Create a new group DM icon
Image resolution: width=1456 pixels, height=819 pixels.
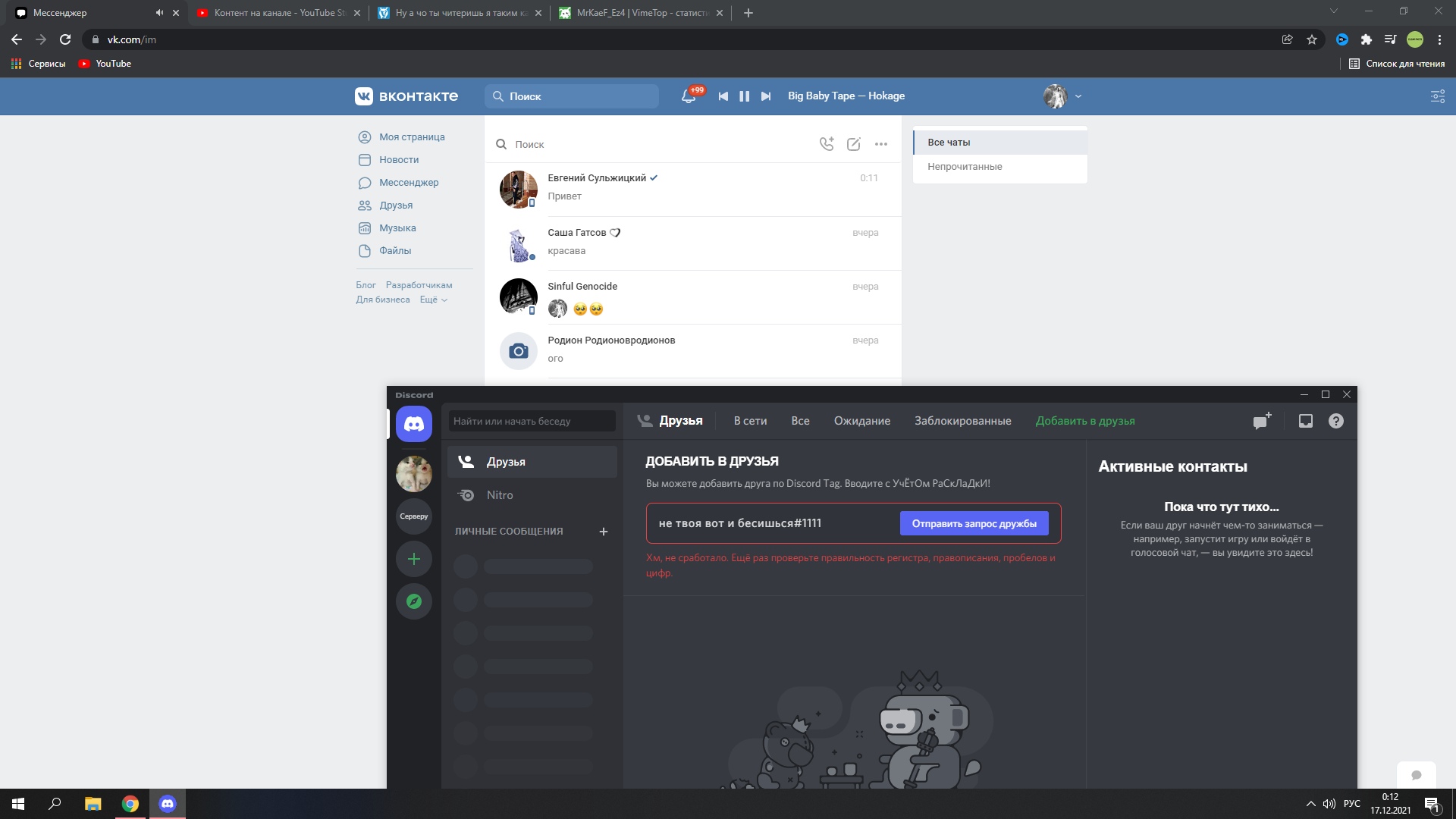point(1262,421)
